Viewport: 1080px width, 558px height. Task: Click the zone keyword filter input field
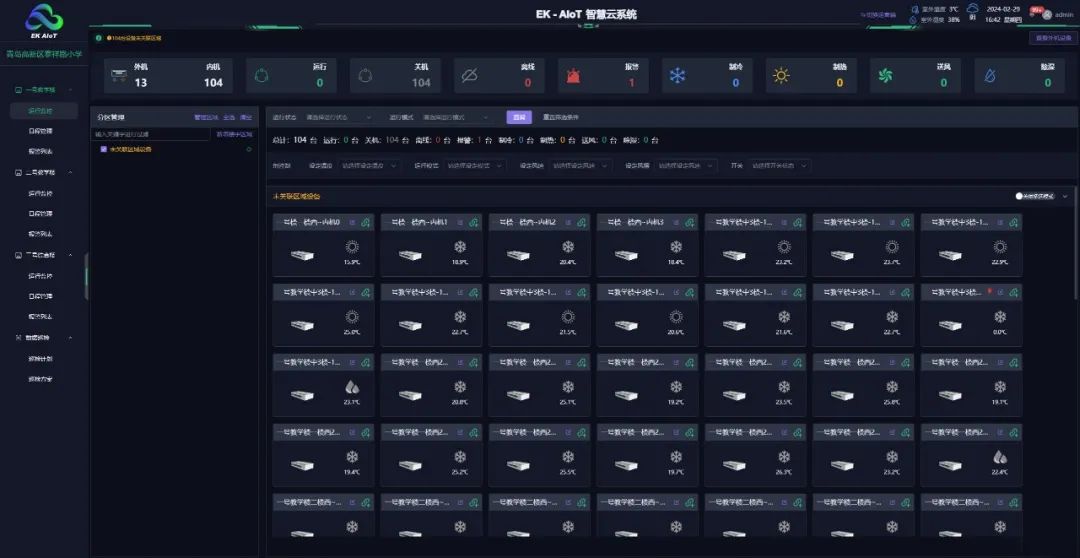tap(152, 133)
